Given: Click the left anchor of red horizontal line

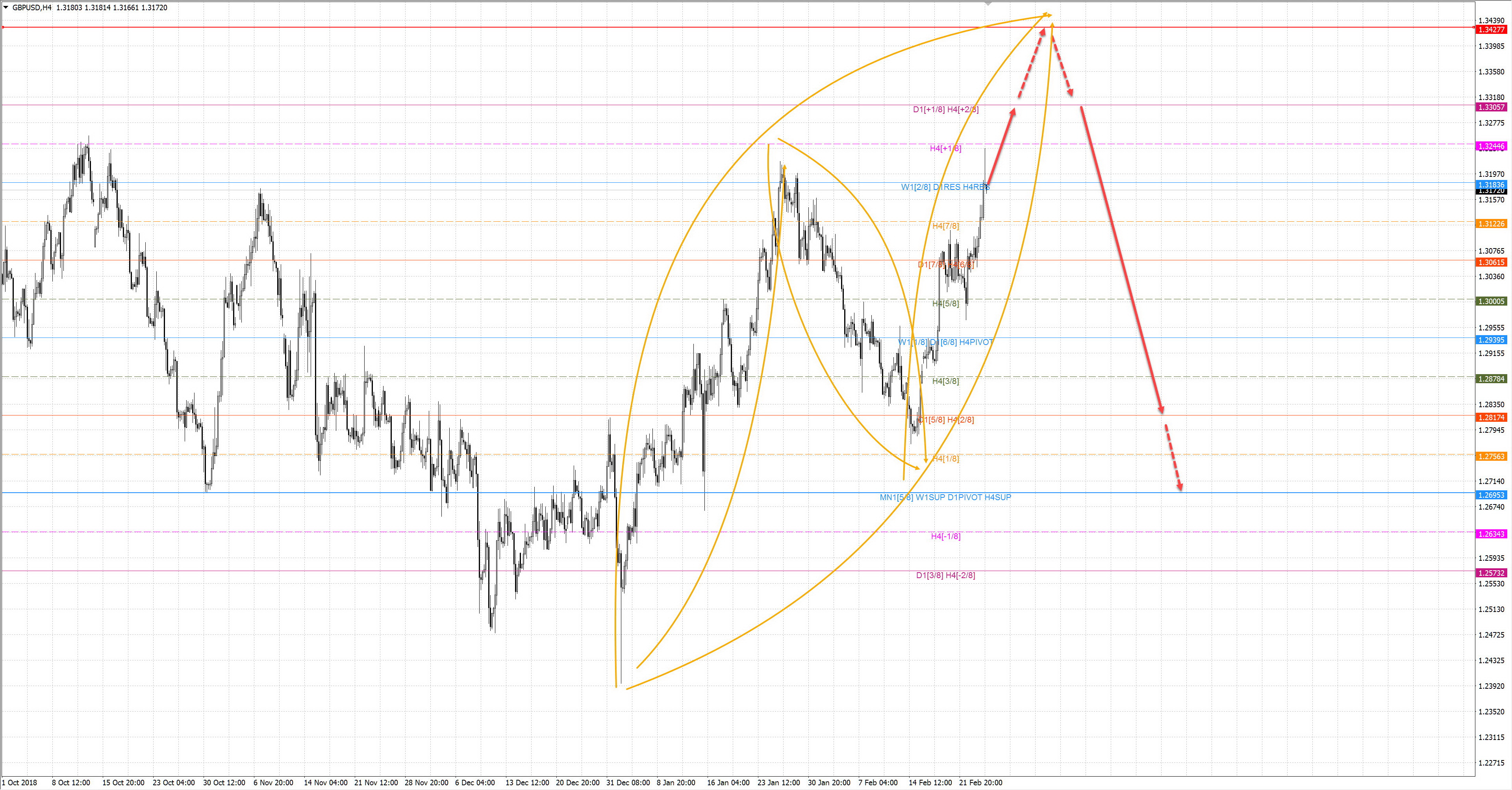Looking at the screenshot, I should point(3,27).
